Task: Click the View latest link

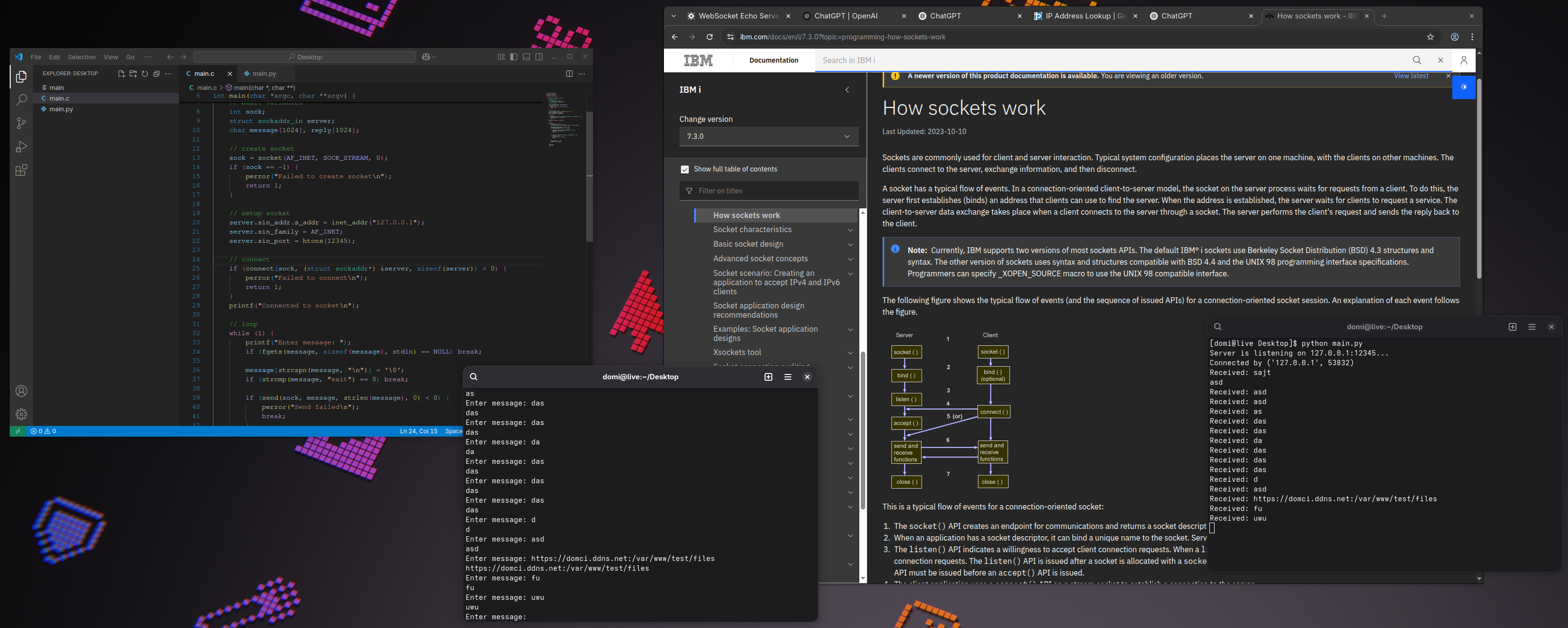Action: tap(1411, 76)
